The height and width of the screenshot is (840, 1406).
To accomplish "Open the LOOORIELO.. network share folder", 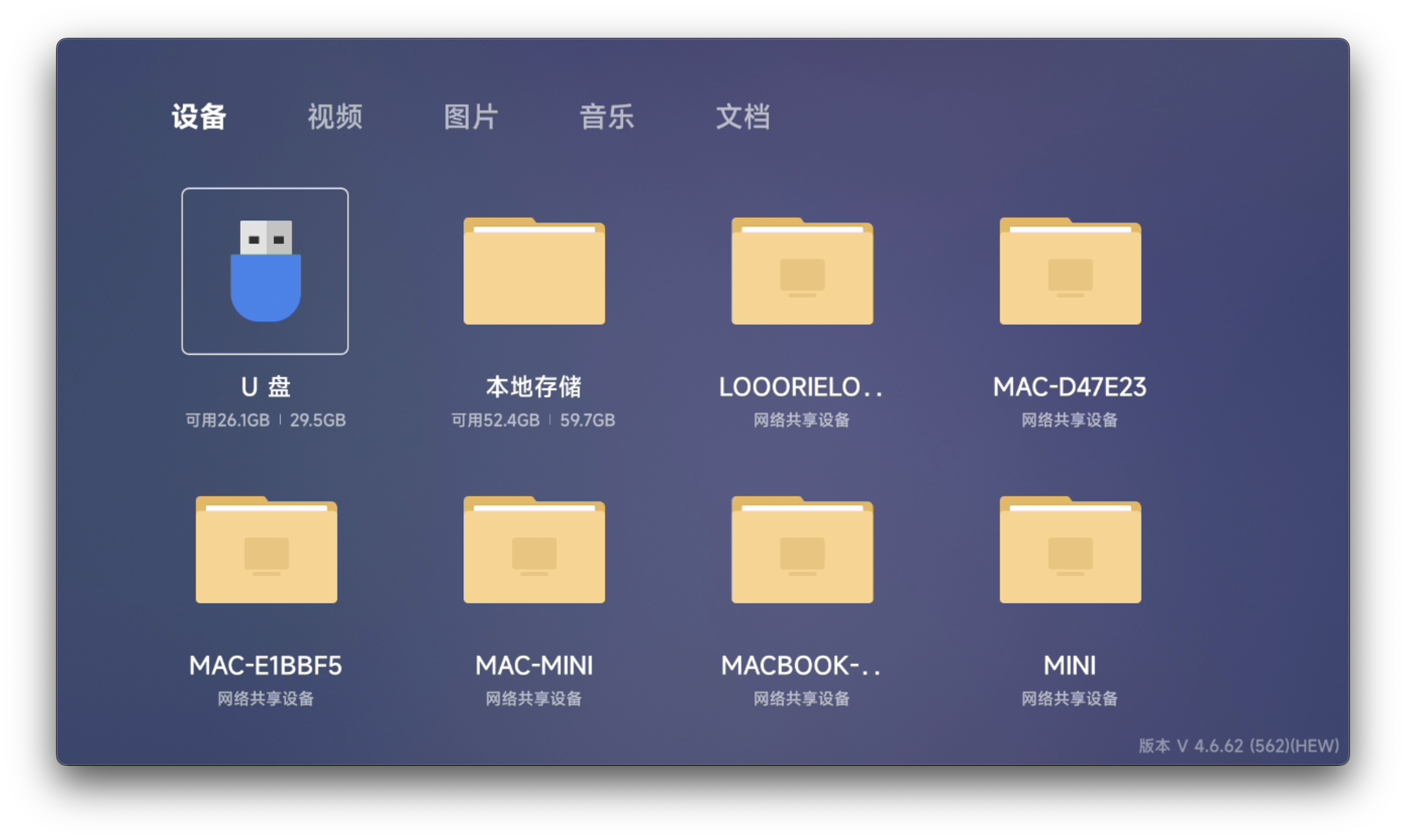I will (x=802, y=271).
